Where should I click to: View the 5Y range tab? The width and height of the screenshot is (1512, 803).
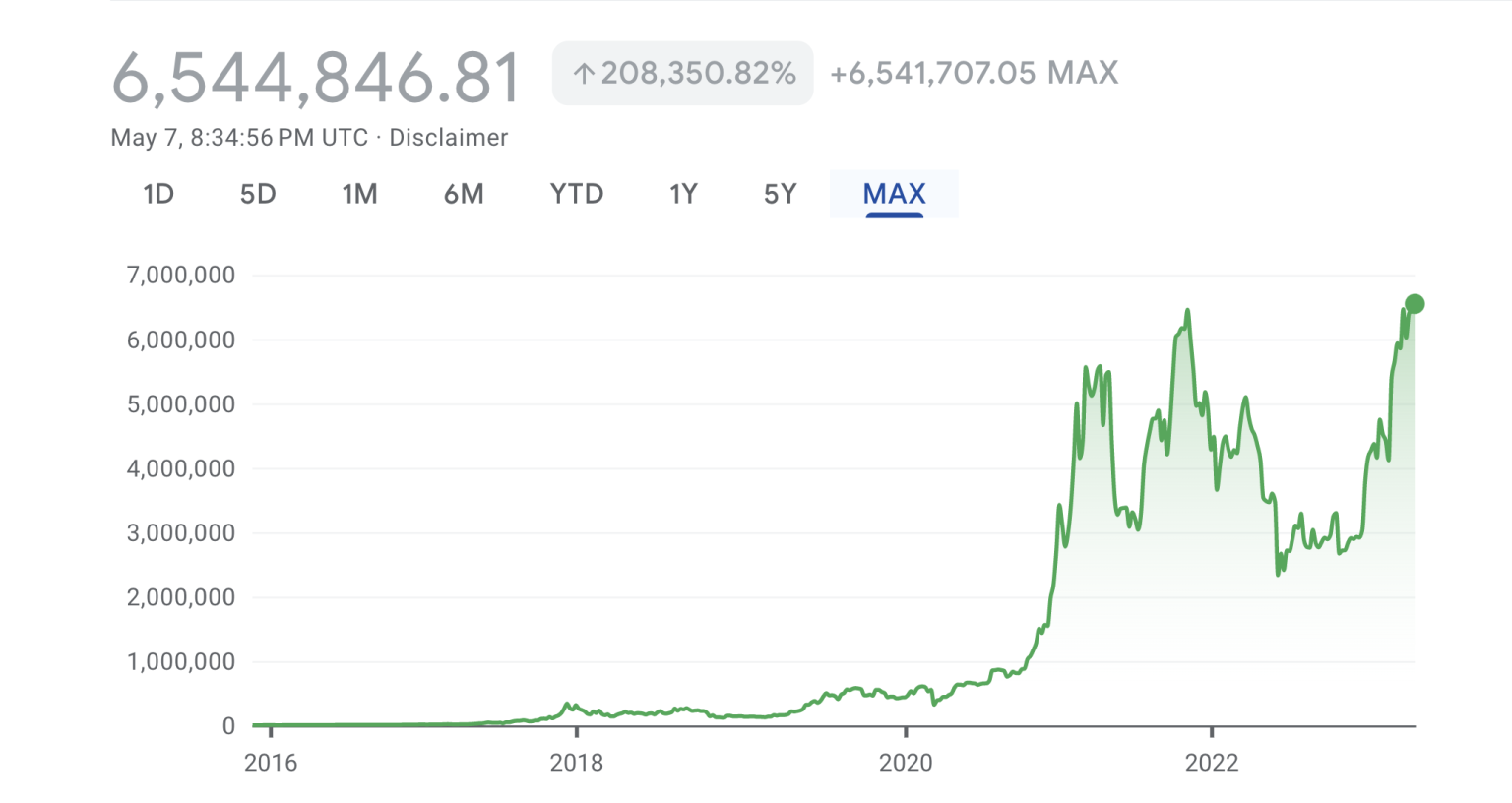[780, 194]
